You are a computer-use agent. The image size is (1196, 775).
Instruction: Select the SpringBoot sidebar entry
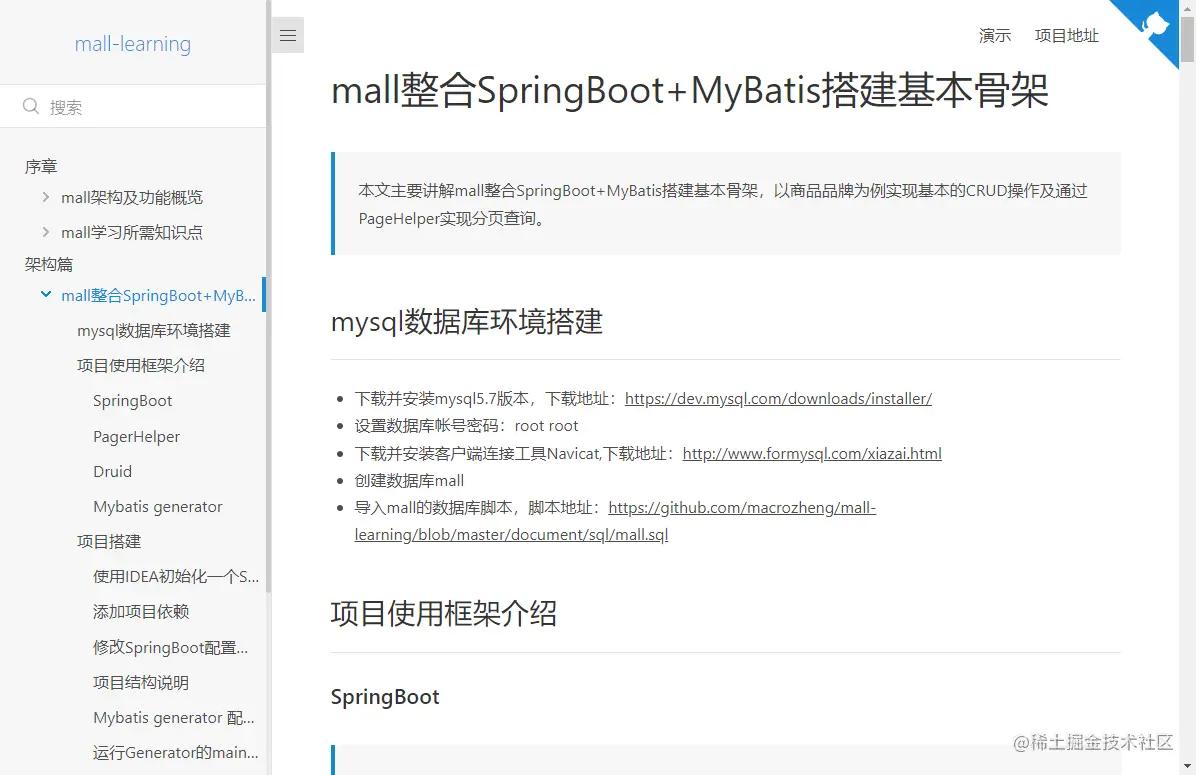132,400
